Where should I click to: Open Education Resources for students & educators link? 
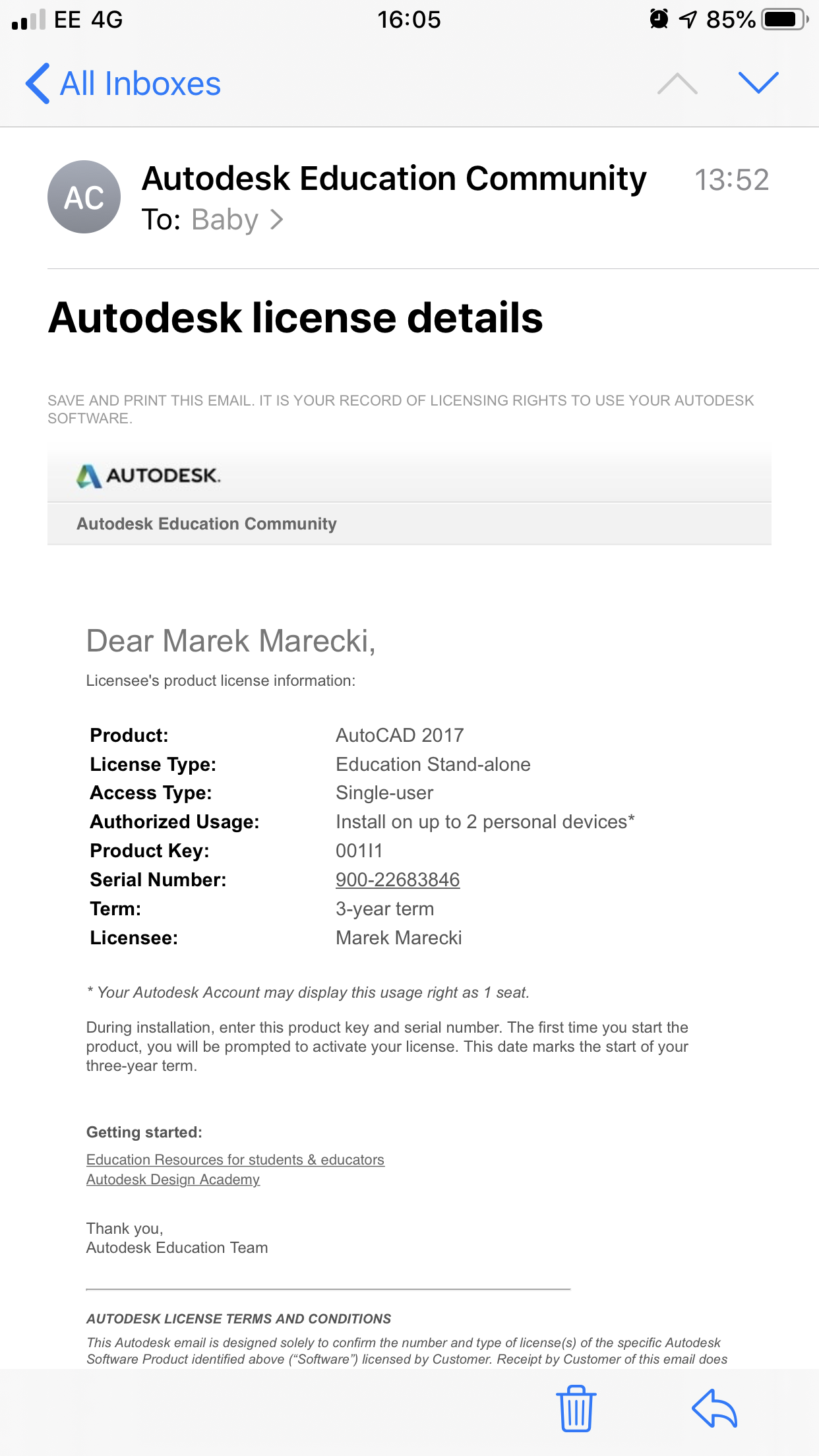click(235, 1159)
